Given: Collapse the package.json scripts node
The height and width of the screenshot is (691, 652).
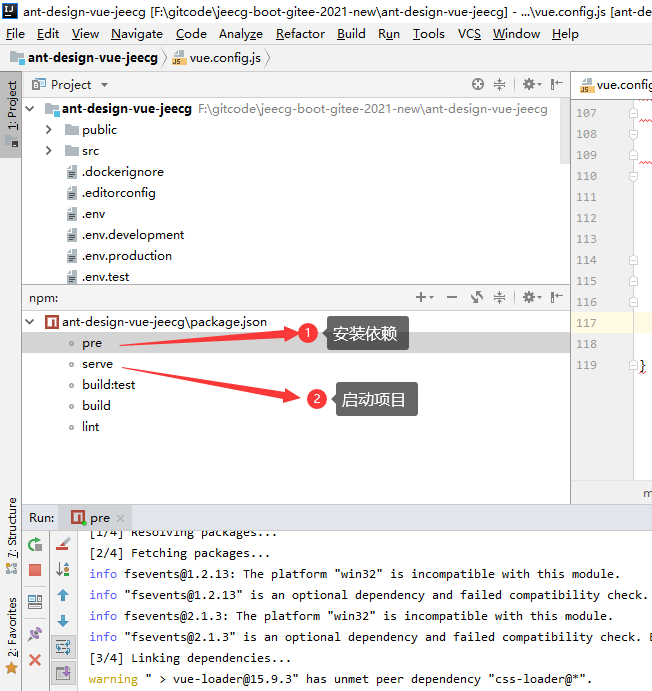Looking at the screenshot, I should coord(30,322).
